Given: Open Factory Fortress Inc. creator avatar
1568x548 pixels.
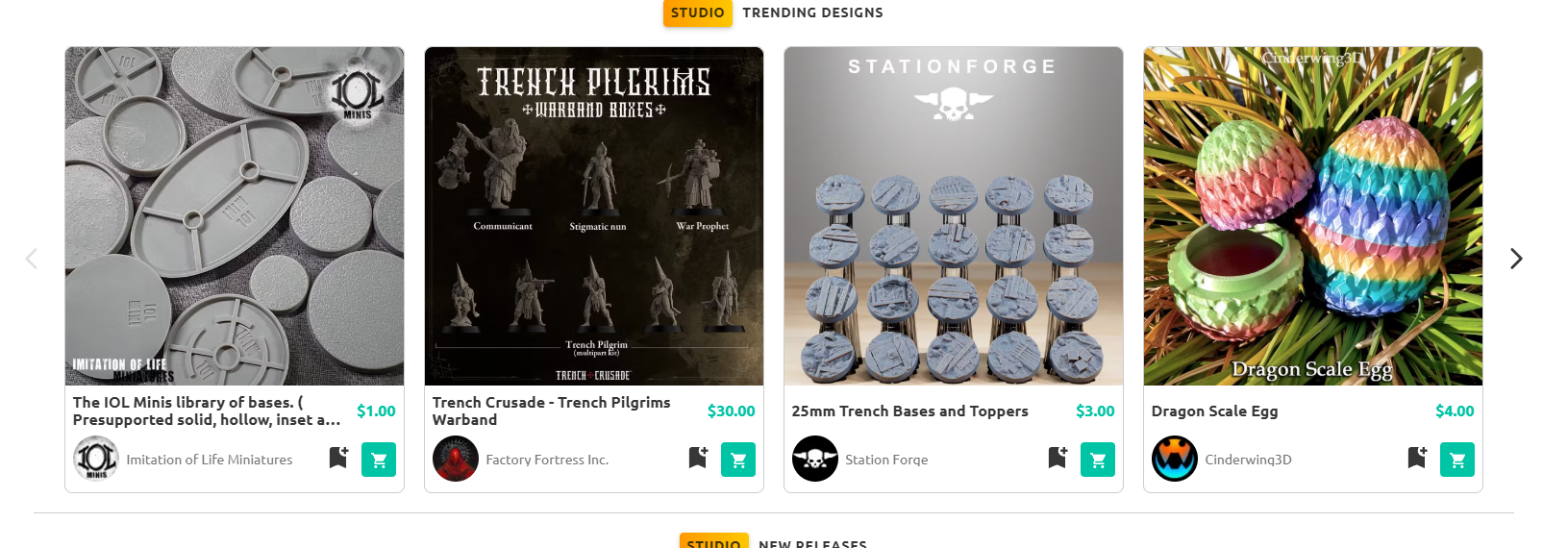Looking at the screenshot, I should click(x=456, y=459).
